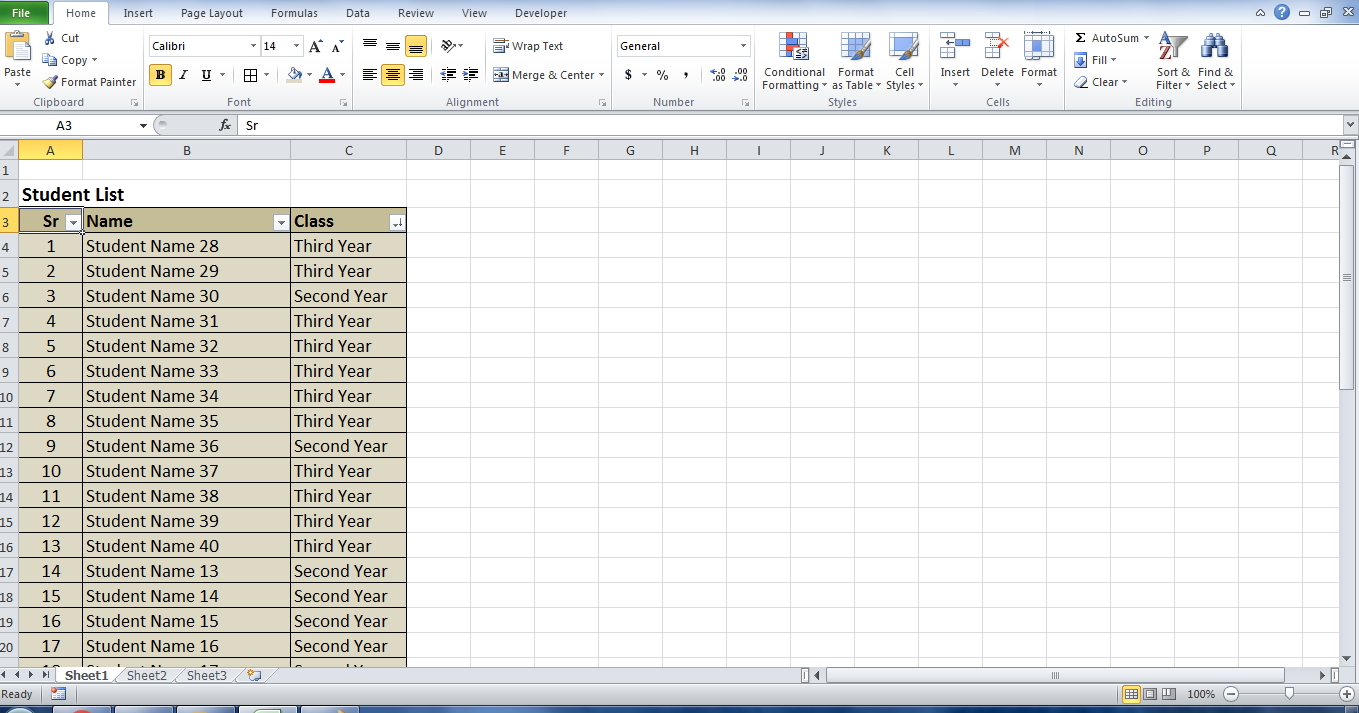The width and height of the screenshot is (1359, 713).
Task: Click the Merge & Center icon
Action: pos(501,75)
